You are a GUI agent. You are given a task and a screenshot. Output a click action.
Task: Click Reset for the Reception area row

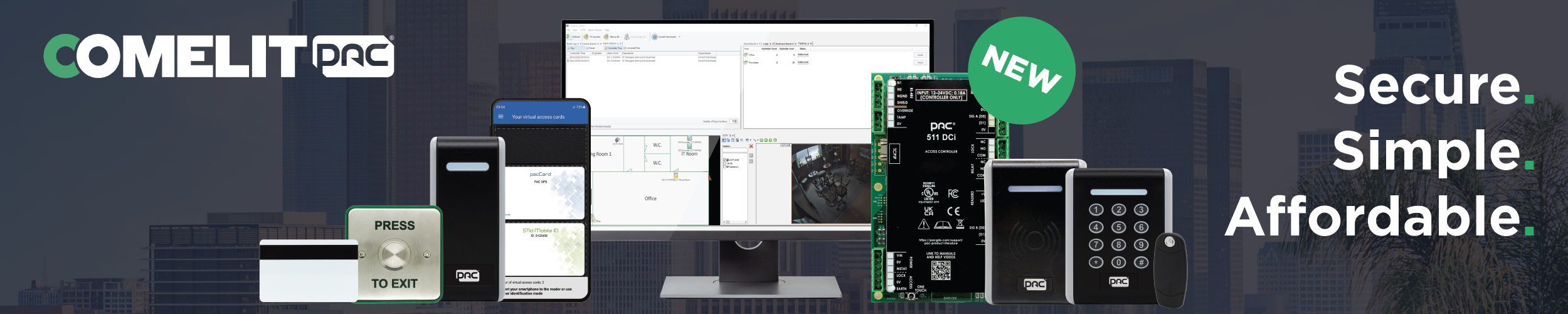coord(920,63)
